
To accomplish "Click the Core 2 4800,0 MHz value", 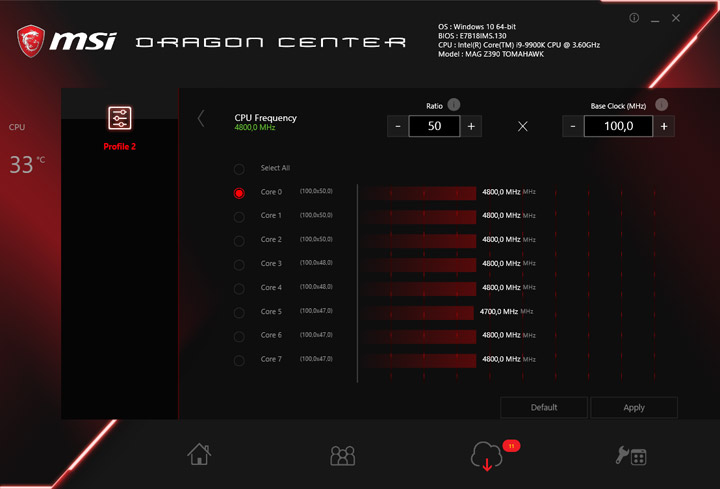I will [x=501, y=239].
